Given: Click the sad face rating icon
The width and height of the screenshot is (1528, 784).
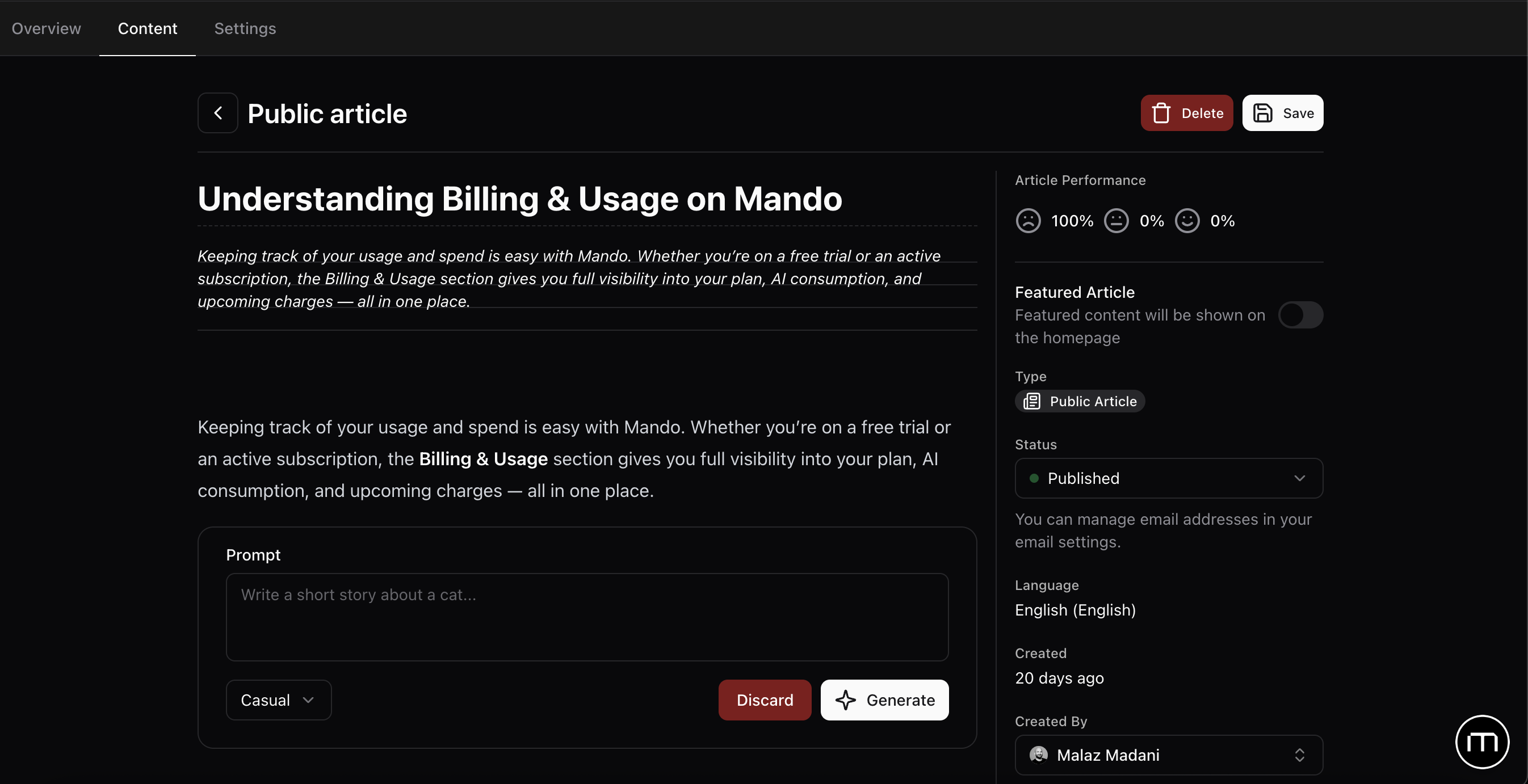Looking at the screenshot, I should [x=1028, y=221].
